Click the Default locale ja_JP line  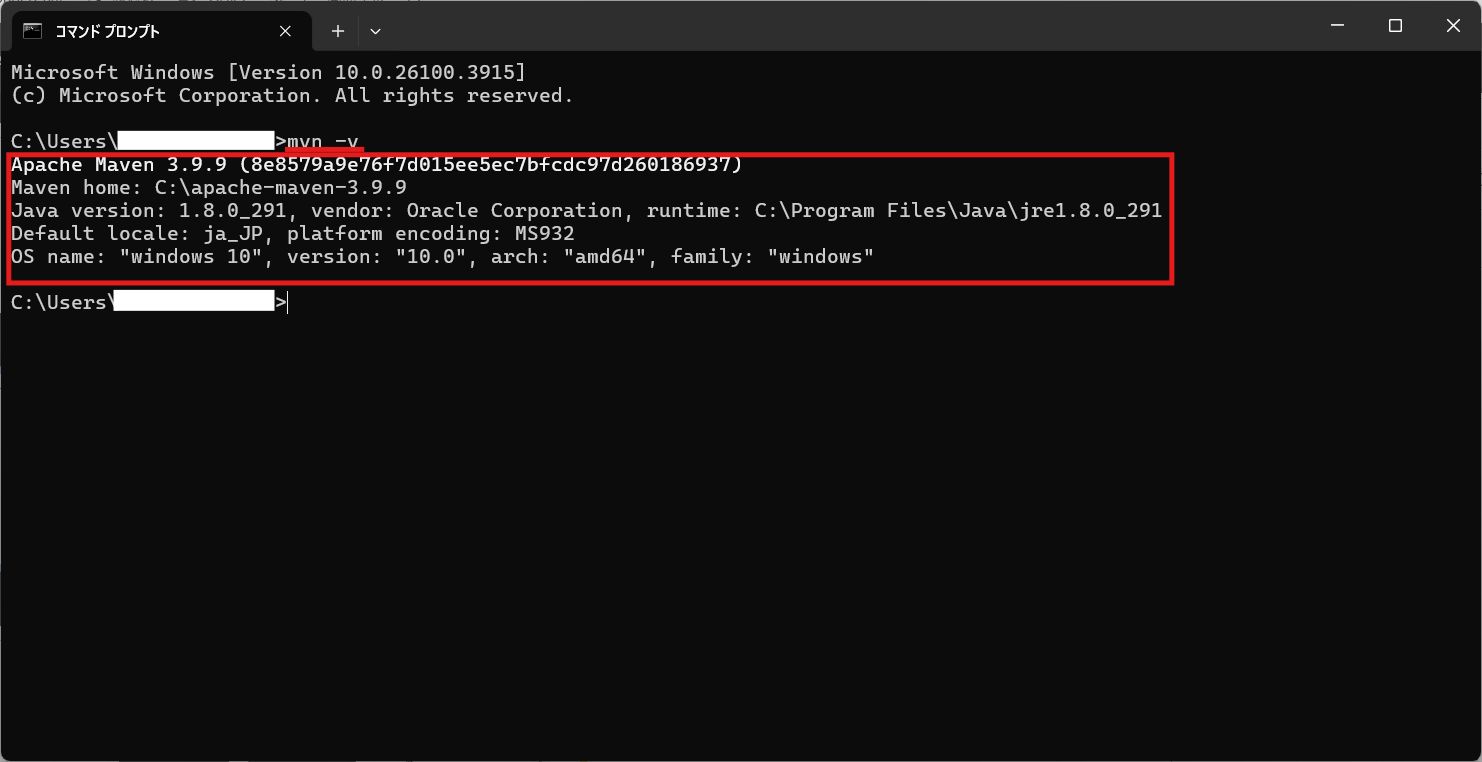(x=293, y=233)
